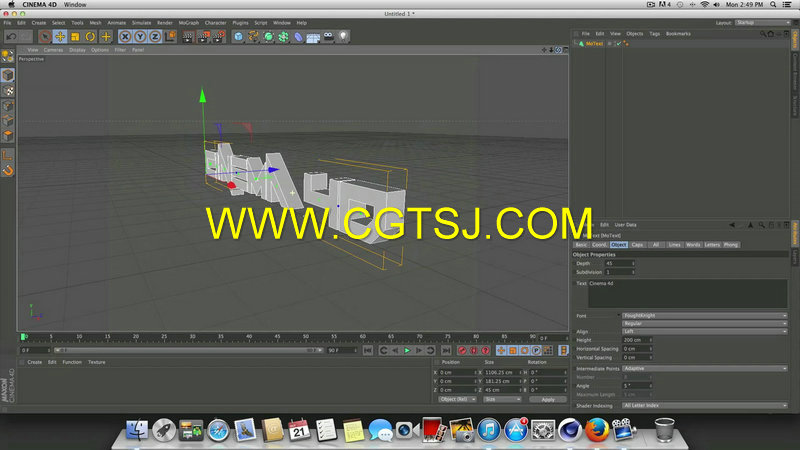Toggle Position keyframe recording icon
This screenshot has width=800, height=450.
501,351
